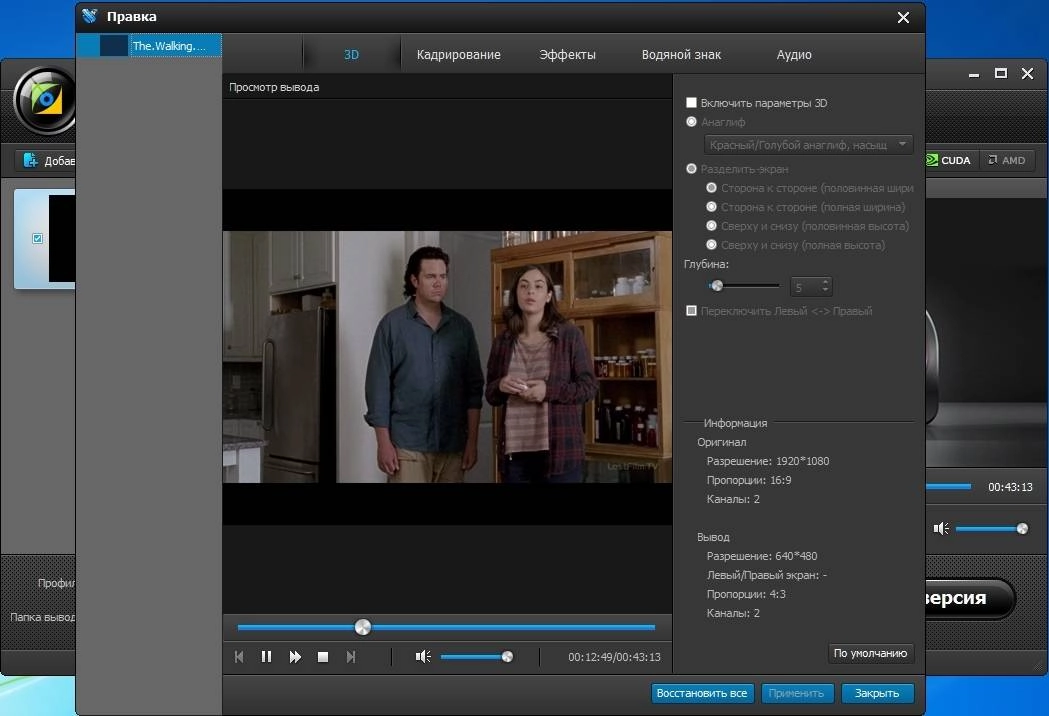Close the Правка dialog with X
1049x716 pixels.
click(x=903, y=17)
